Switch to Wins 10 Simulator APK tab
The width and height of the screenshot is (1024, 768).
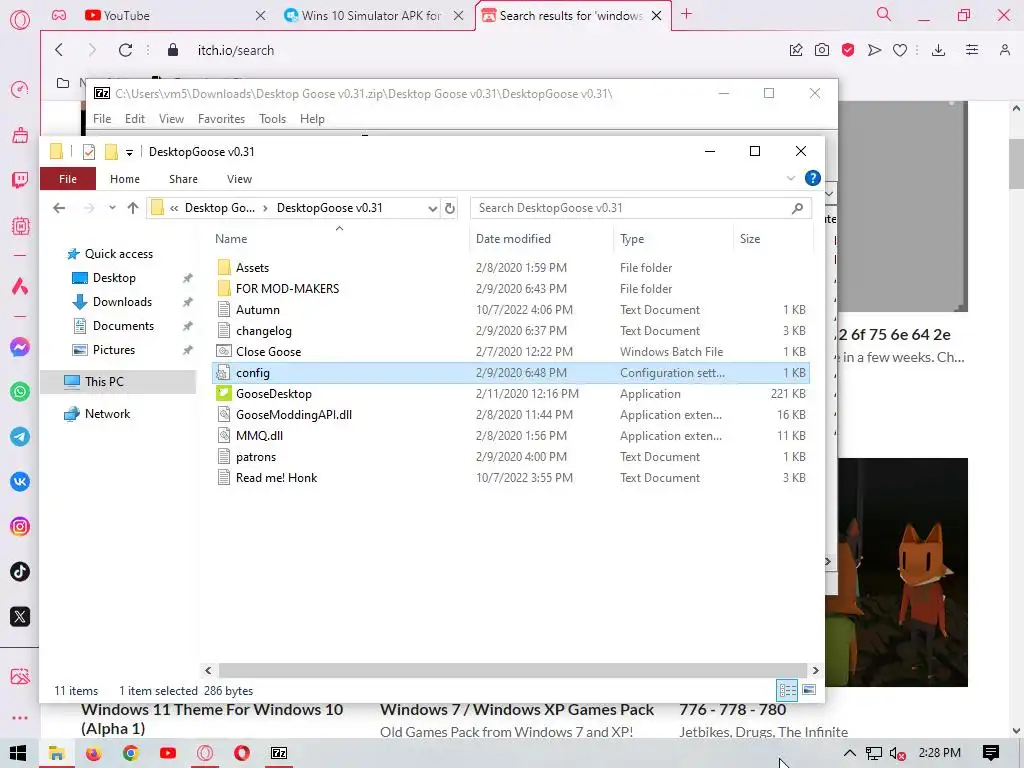pos(372,15)
